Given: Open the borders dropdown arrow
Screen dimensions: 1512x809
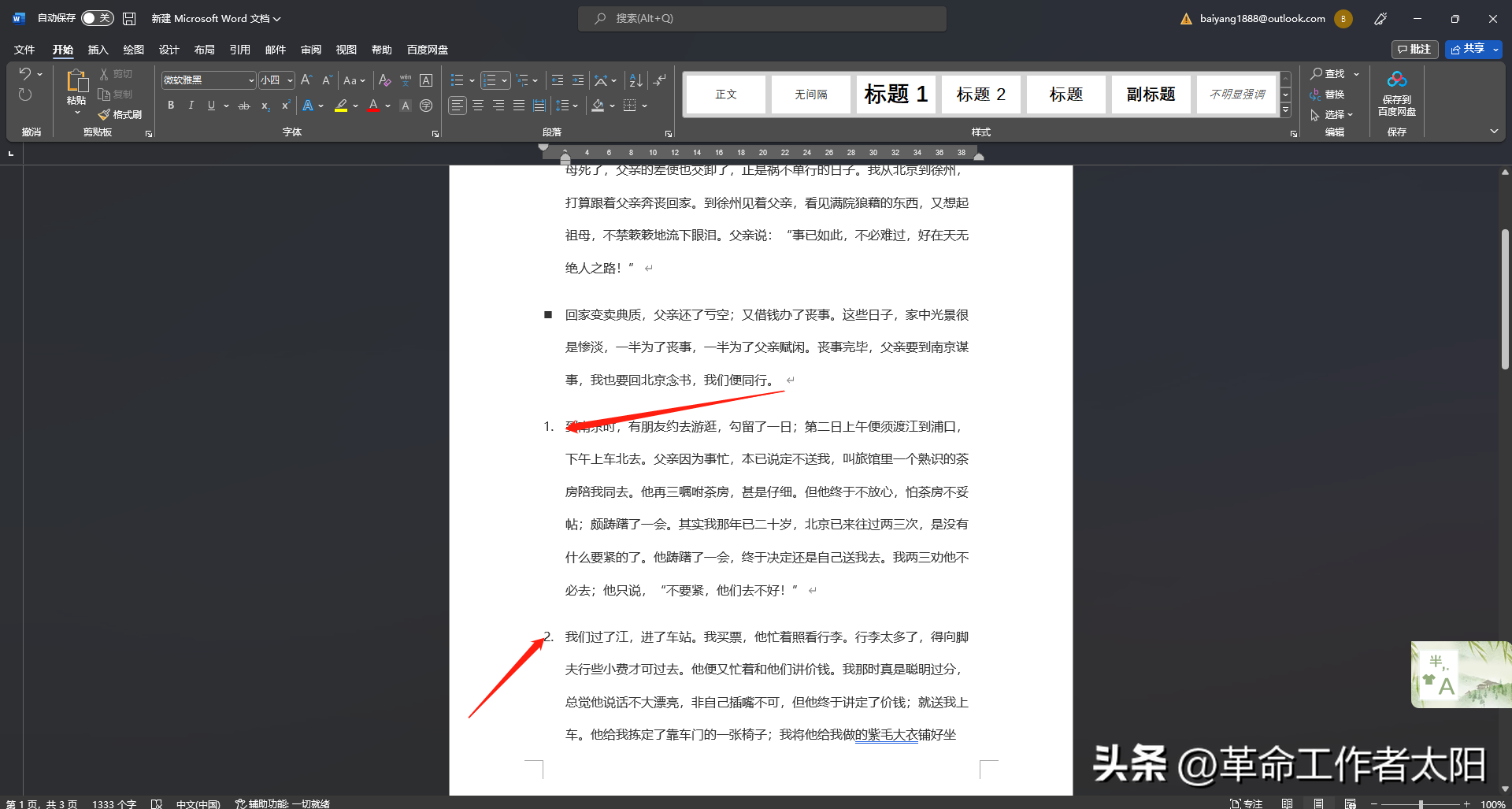Looking at the screenshot, I should click(x=645, y=106).
